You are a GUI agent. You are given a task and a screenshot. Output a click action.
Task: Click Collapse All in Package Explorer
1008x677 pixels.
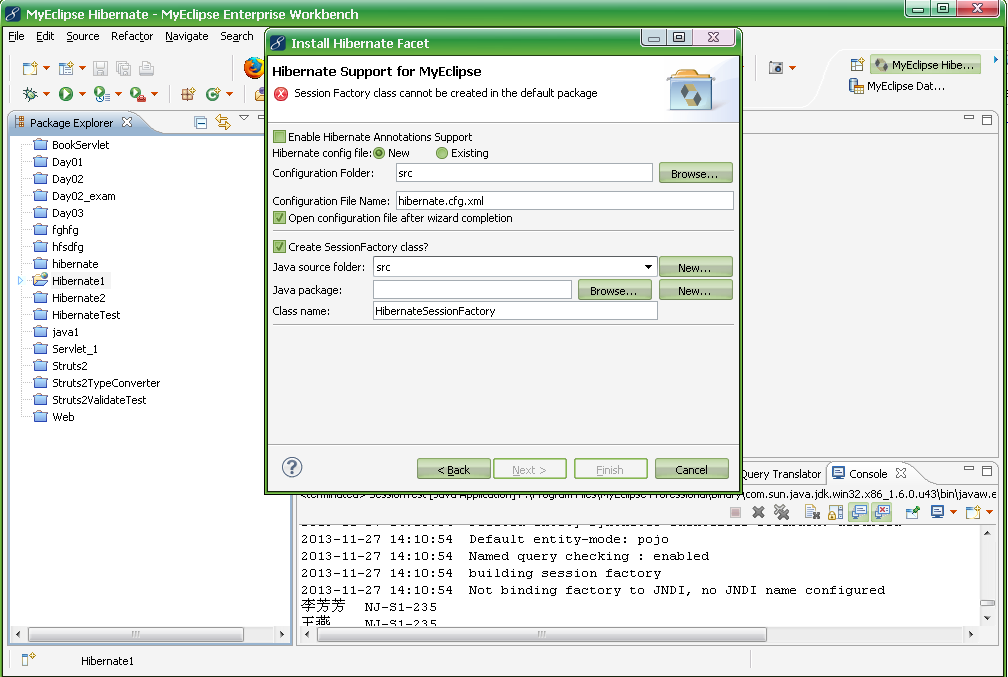(x=201, y=122)
